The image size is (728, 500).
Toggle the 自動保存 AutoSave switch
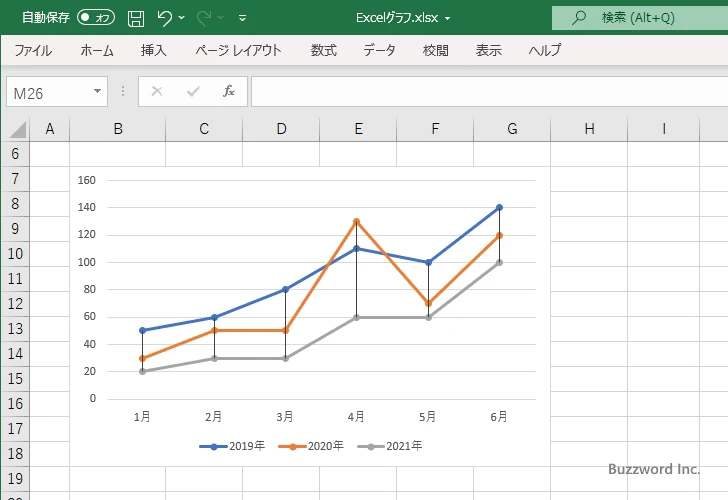(96, 18)
